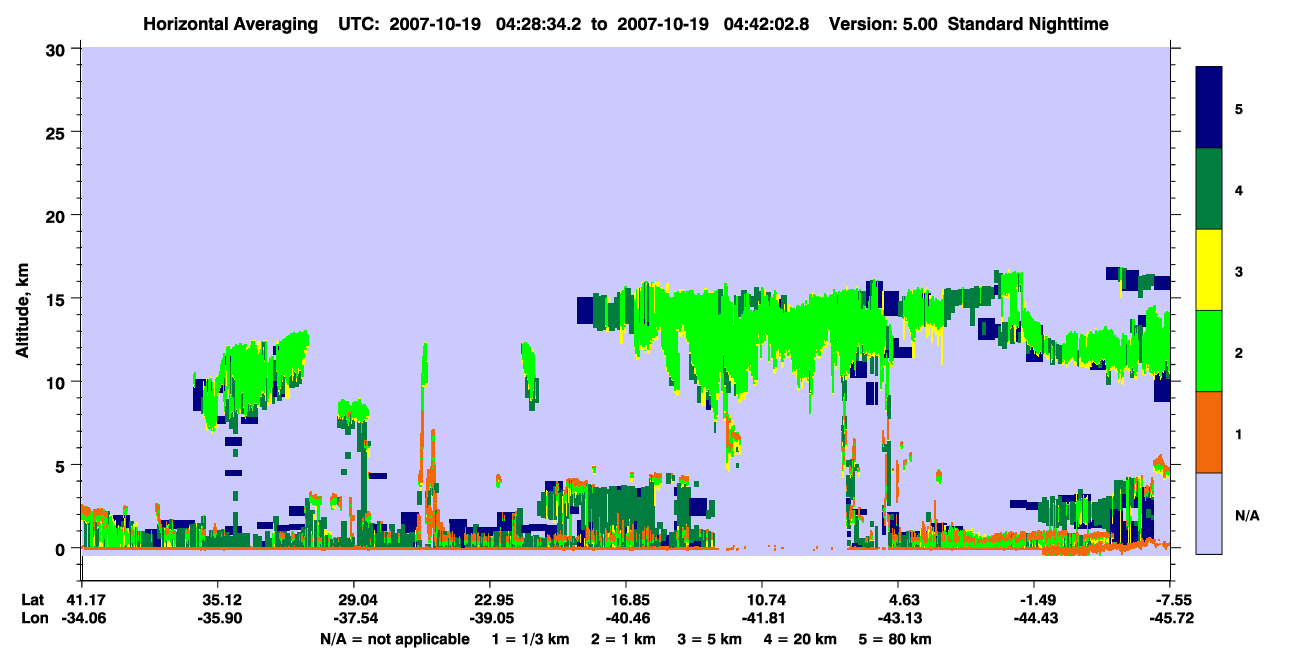This screenshot has width=1300, height=667.
Task: Click the lavender N/A colorbar segment
Action: 1209,513
